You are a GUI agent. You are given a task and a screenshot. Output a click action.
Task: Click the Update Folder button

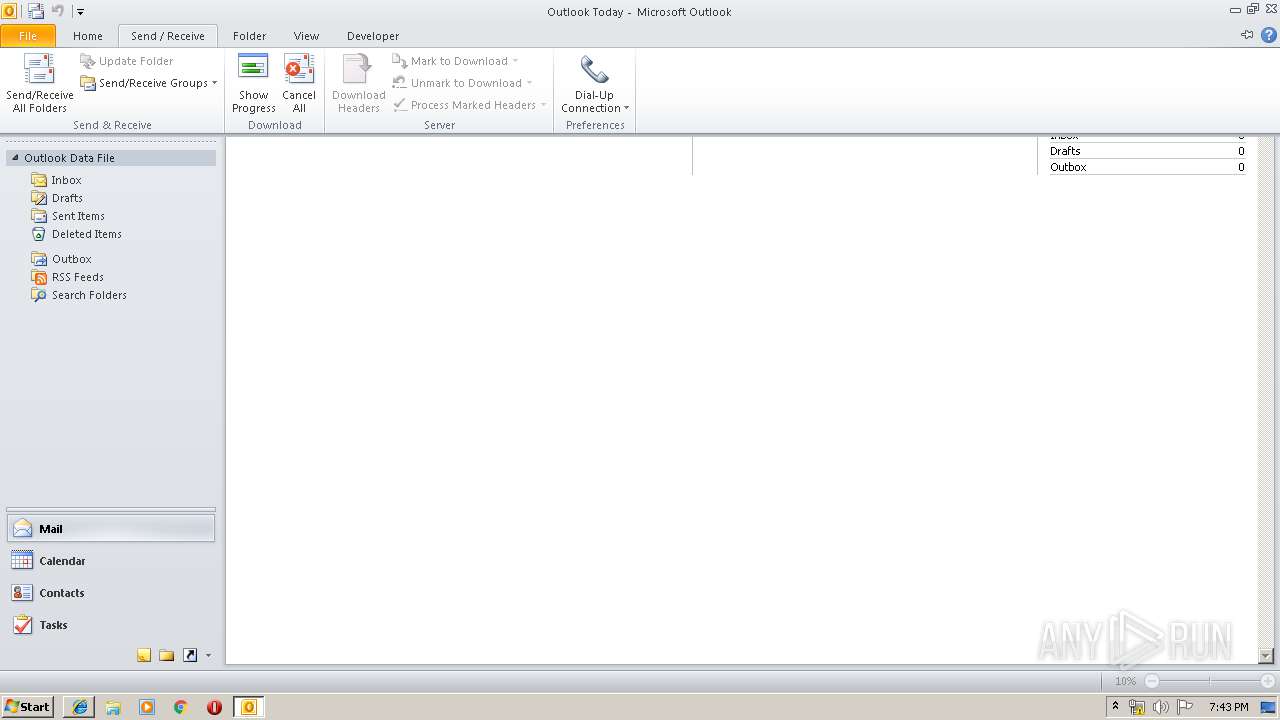pyautogui.click(x=127, y=61)
